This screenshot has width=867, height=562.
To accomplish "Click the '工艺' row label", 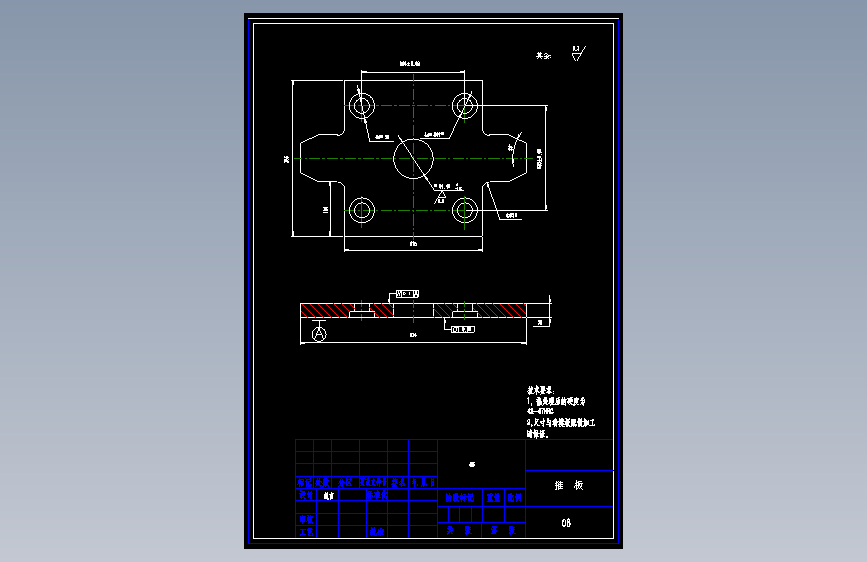I will 306,532.
